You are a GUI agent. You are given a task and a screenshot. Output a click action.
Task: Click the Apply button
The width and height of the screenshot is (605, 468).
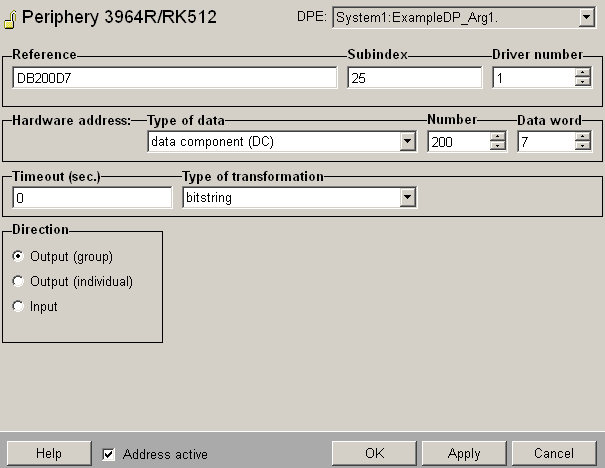coord(464,453)
